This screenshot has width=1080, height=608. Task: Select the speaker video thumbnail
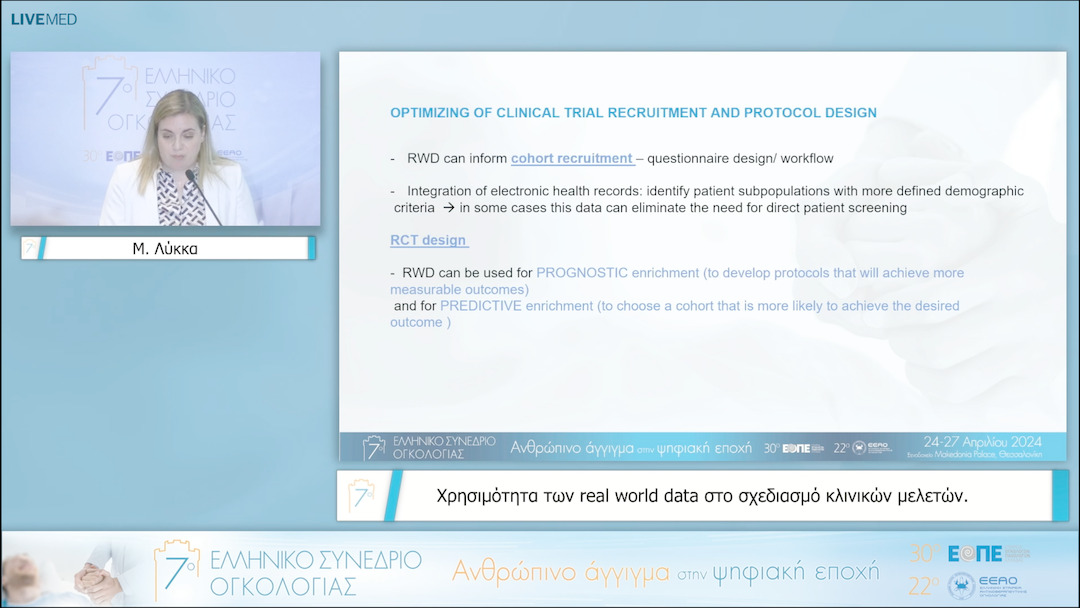coord(165,139)
